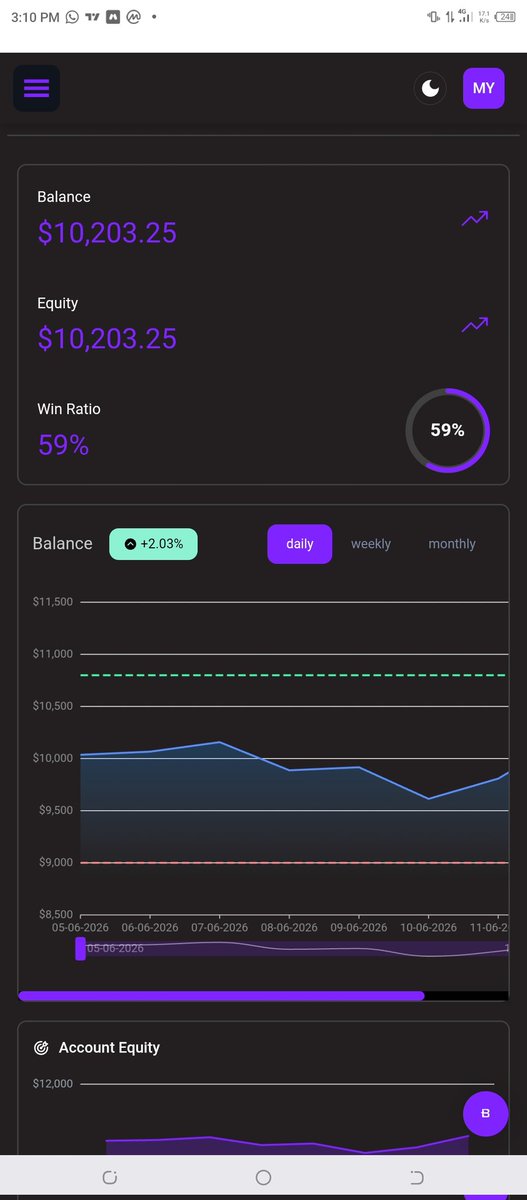The height and width of the screenshot is (1200, 527).
Task: Toggle dark mode with the moon icon
Action: (430, 88)
